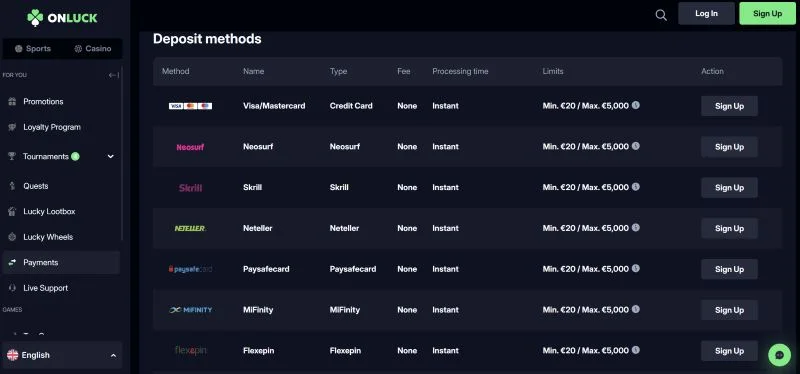Show limits info icon for Skrill
This screenshot has width=800, height=374.
(x=636, y=187)
